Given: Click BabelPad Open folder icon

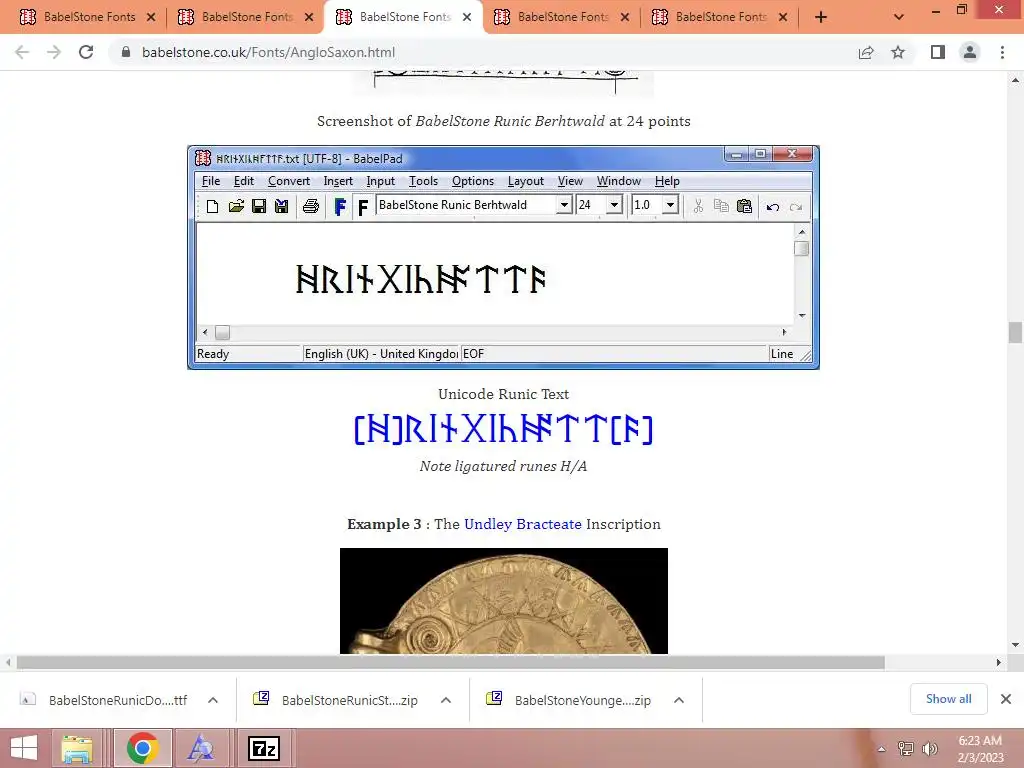Looking at the screenshot, I should (236, 206).
